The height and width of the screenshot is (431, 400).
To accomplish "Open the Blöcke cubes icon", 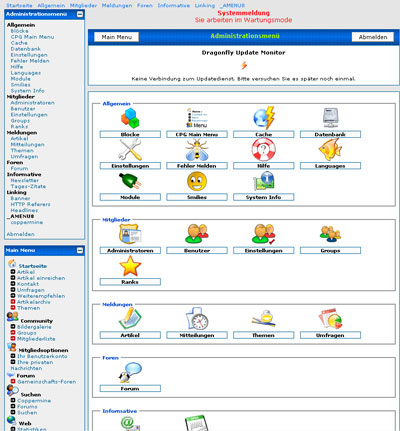I will coord(130,118).
